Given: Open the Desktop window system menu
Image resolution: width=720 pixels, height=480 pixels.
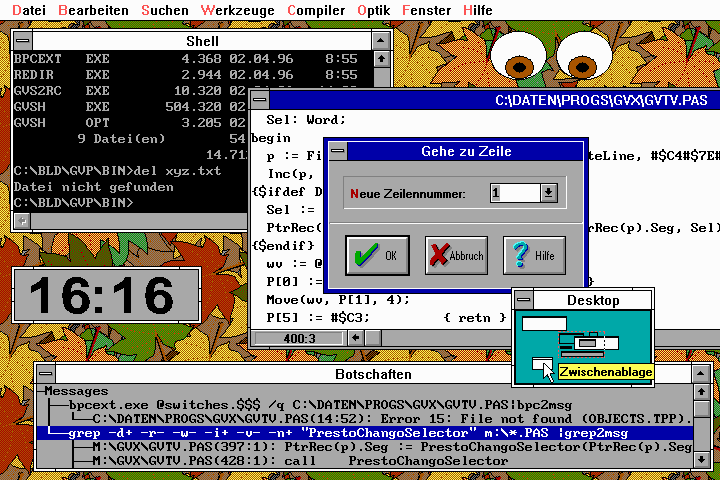Looking at the screenshot, I should pos(523,300).
